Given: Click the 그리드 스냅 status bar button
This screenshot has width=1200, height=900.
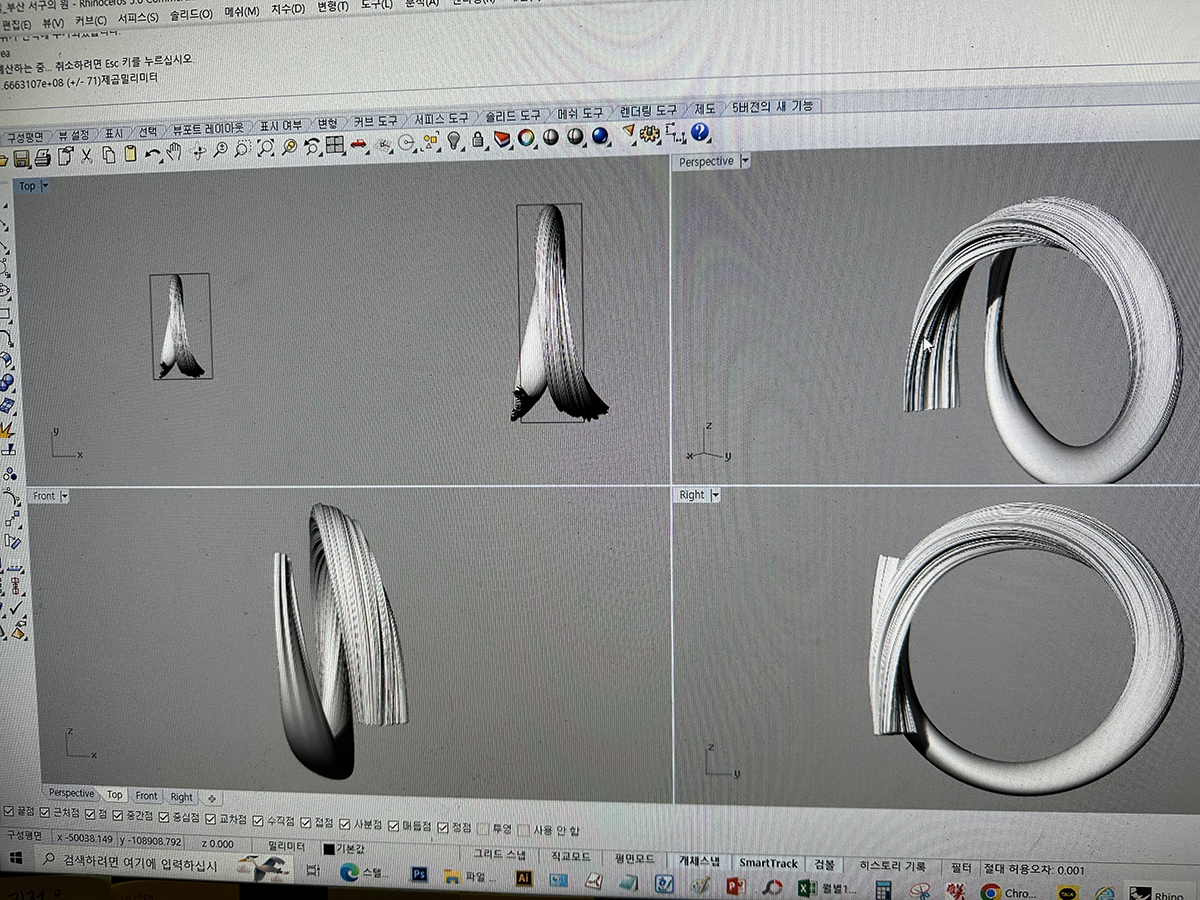Looking at the screenshot, I should [499, 854].
